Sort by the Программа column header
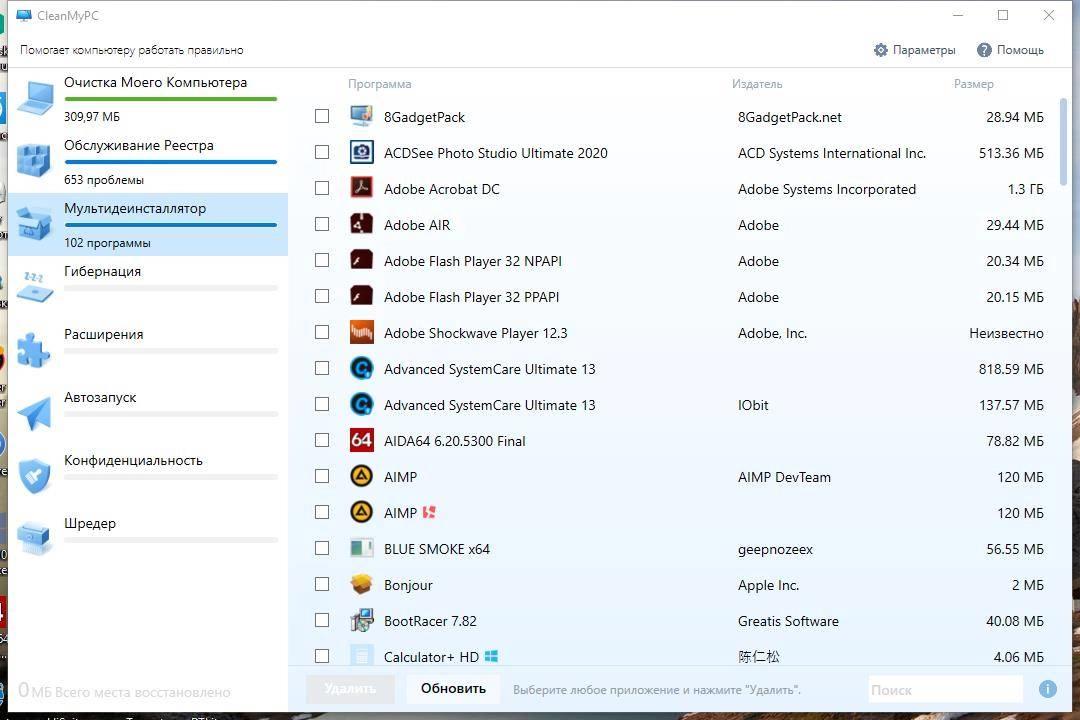1080x720 pixels. pos(380,83)
